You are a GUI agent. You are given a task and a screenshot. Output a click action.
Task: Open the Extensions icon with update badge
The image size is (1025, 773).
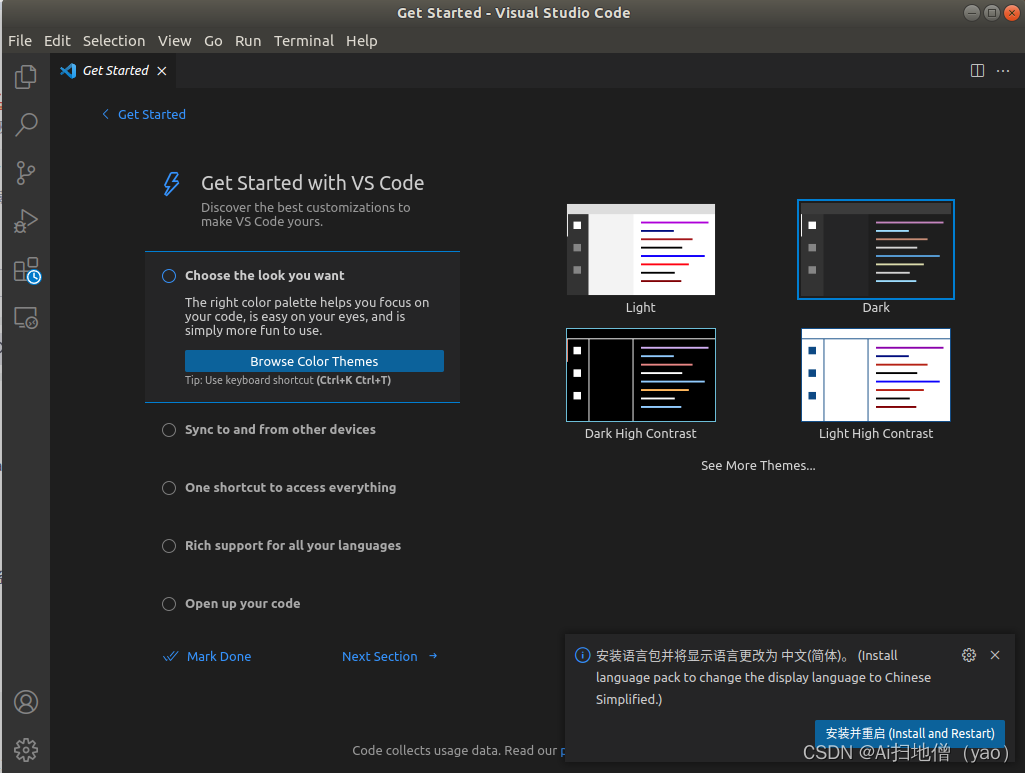(25, 269)
